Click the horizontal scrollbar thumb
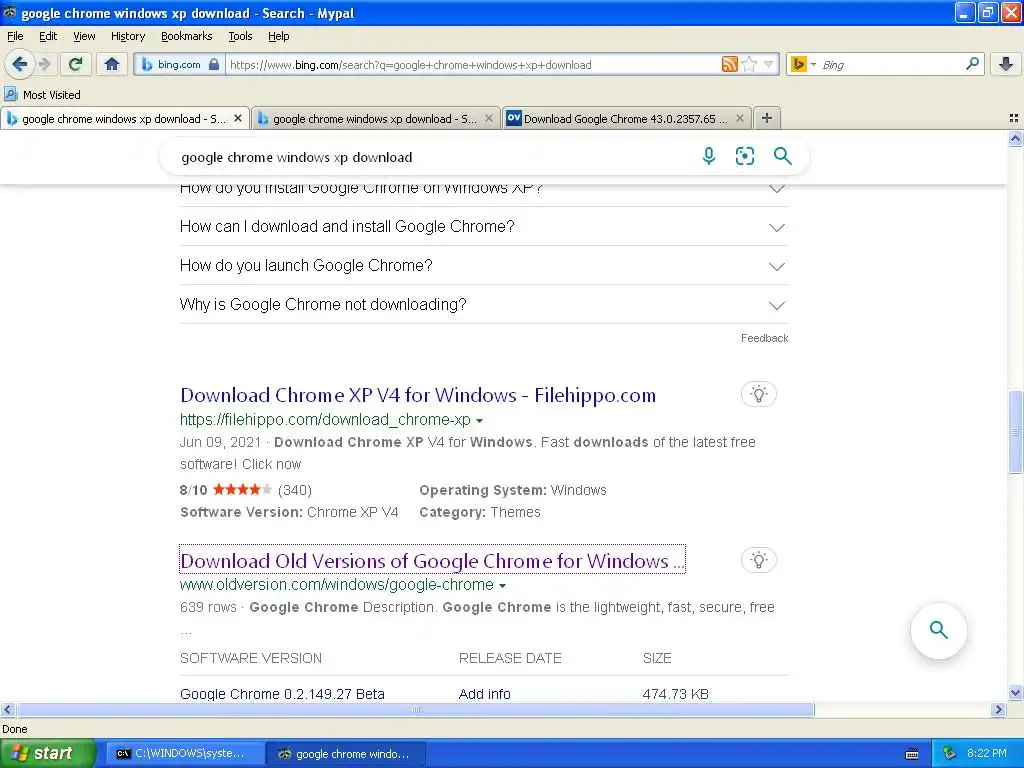This screenshot has width=1024, height=768. pyautogui.click(x=415, y=710)
